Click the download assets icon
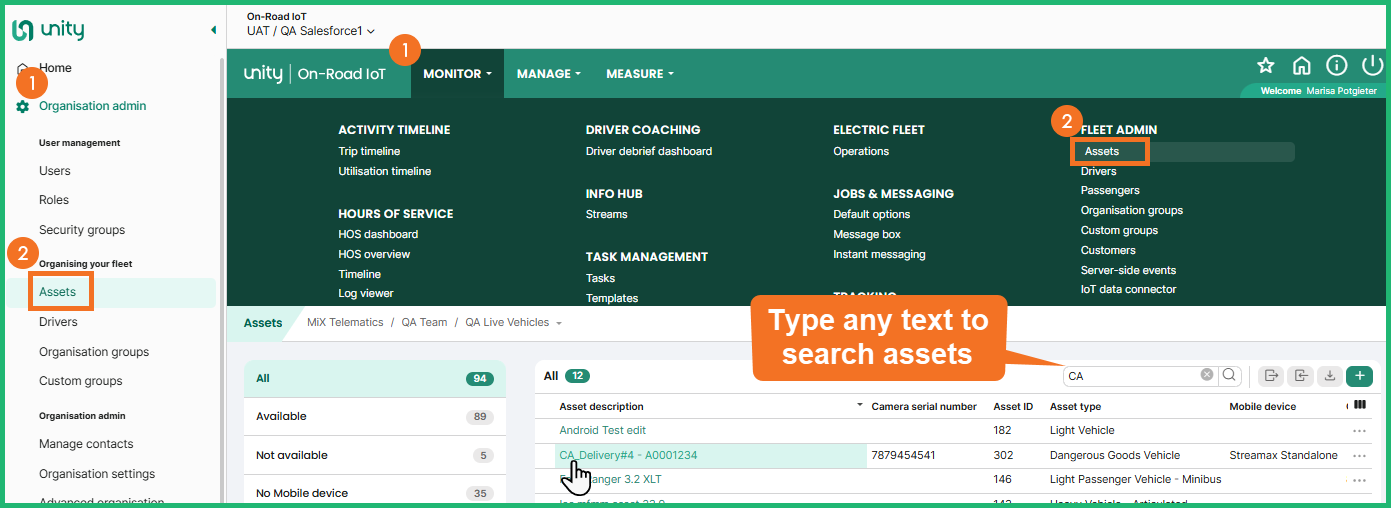 [x=1329, y=375]
